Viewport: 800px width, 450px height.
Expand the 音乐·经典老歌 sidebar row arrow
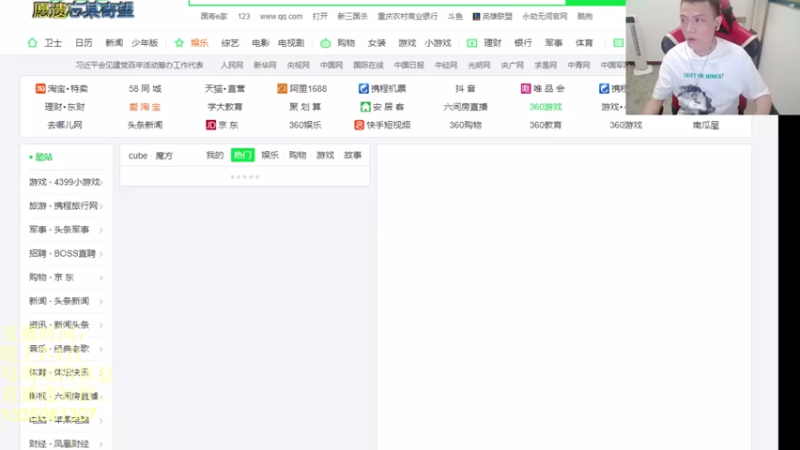click(x=101, y=349)
